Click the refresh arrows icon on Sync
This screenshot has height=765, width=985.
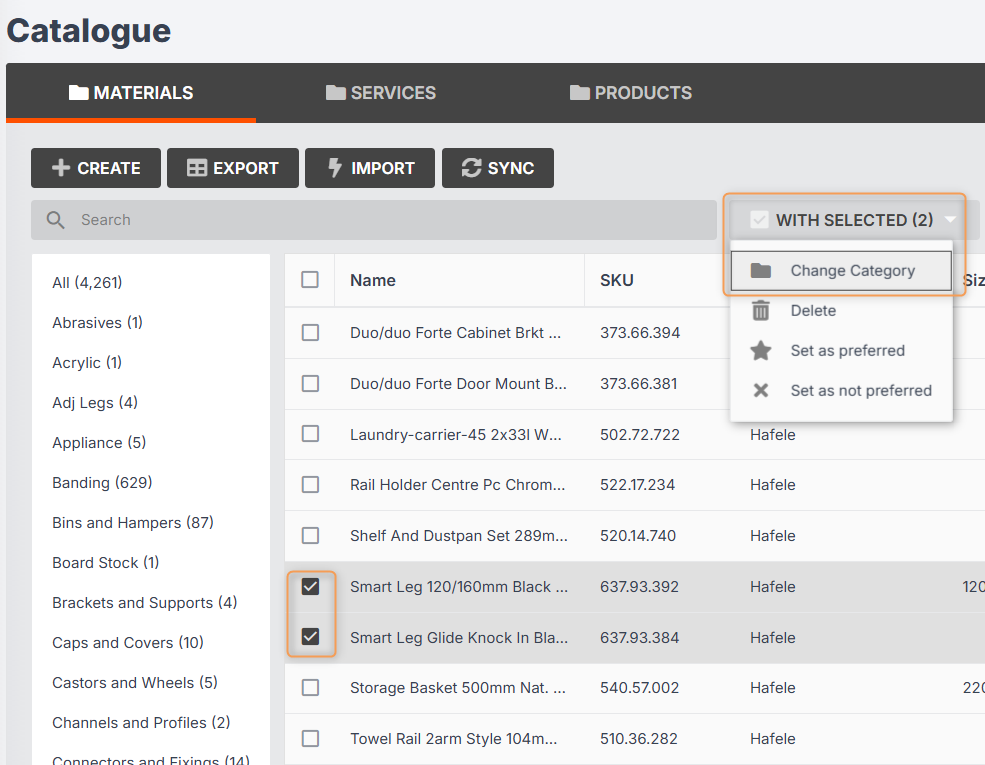click(x=471, y=168)
